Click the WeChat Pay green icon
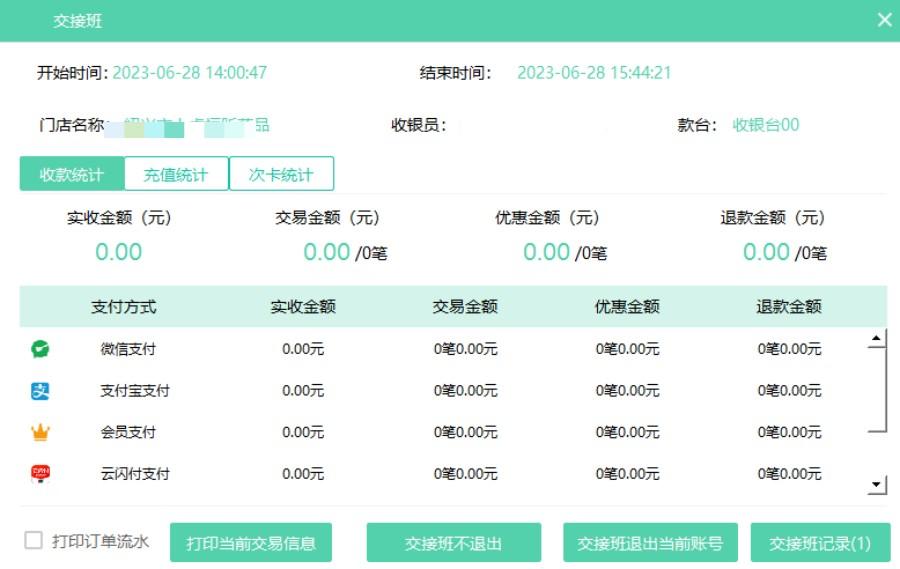 pos(40,349)
